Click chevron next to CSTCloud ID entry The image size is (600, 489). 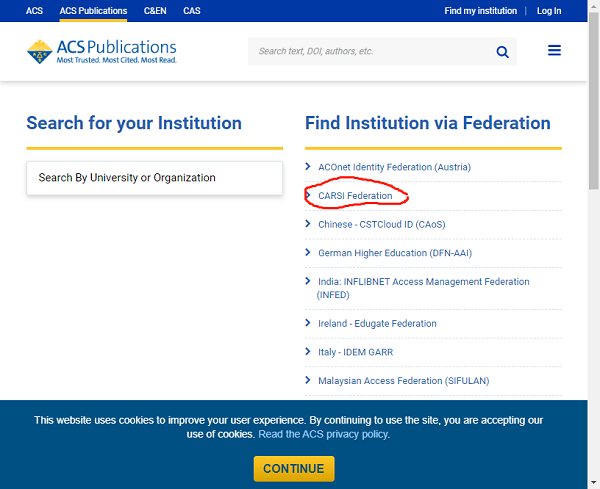[x=308, y=224]
